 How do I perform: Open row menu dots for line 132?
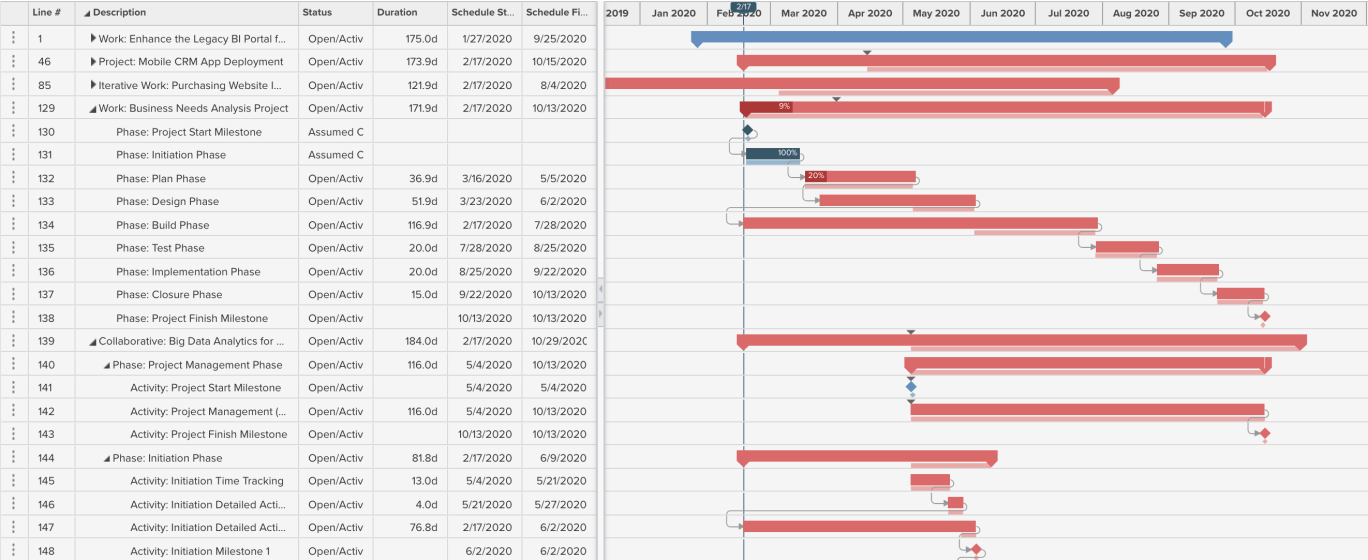[x=13, y=178]
